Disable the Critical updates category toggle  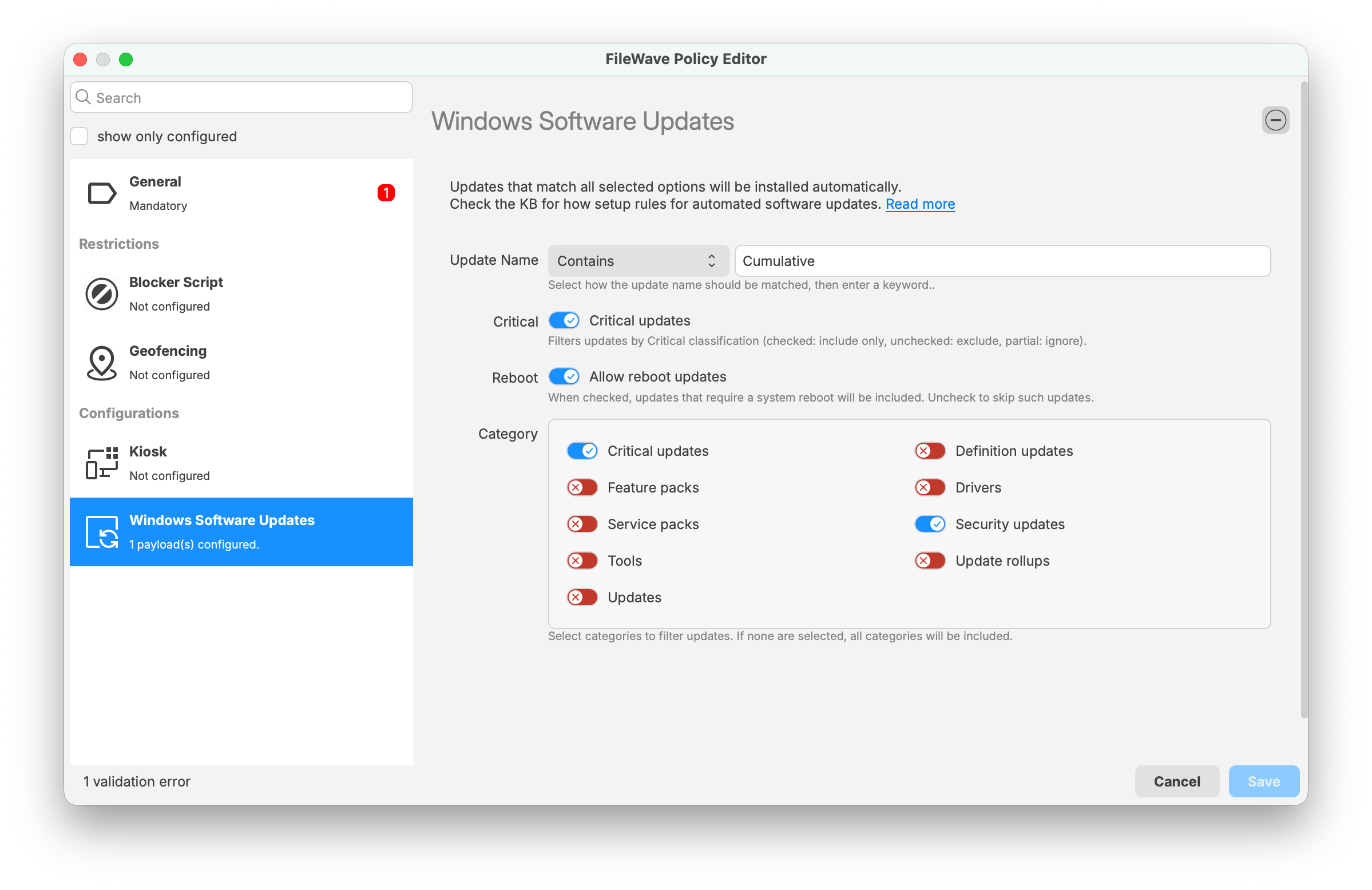pos(582,451)
